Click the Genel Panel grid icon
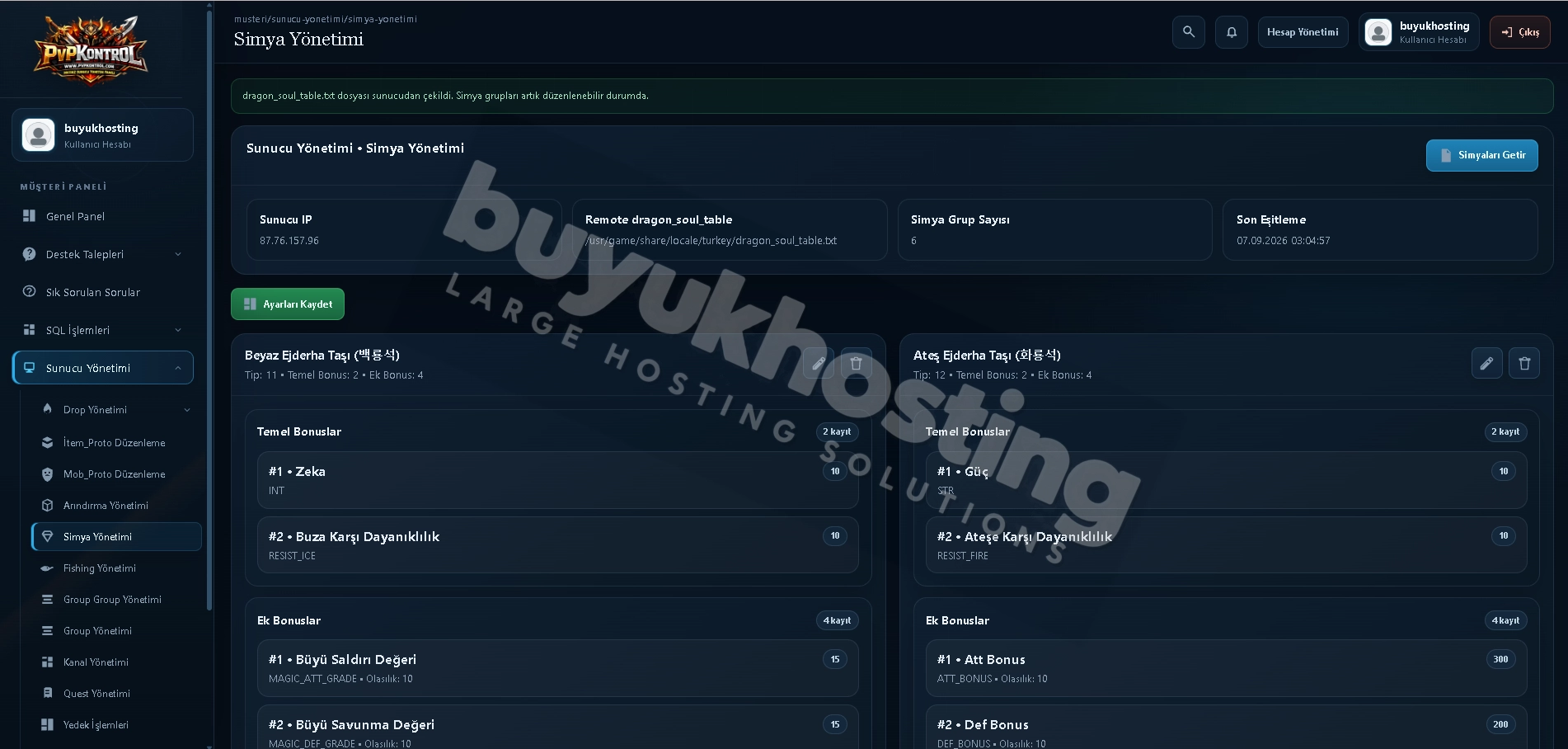This screenshot has height=749, width=1568. [30, 216]
